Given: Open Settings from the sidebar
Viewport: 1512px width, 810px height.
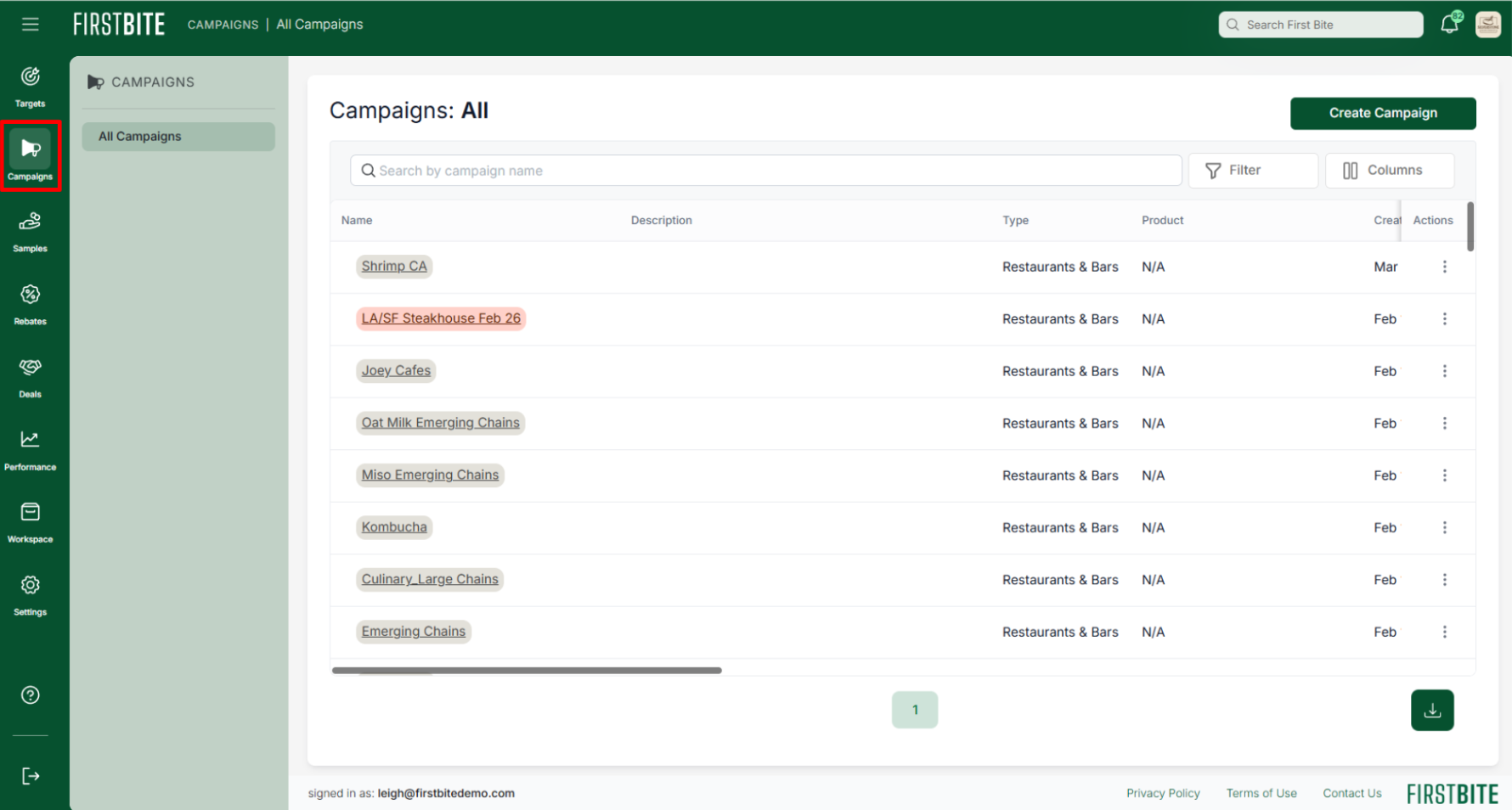Looking at the screenshot, I should tap(31, 595).
